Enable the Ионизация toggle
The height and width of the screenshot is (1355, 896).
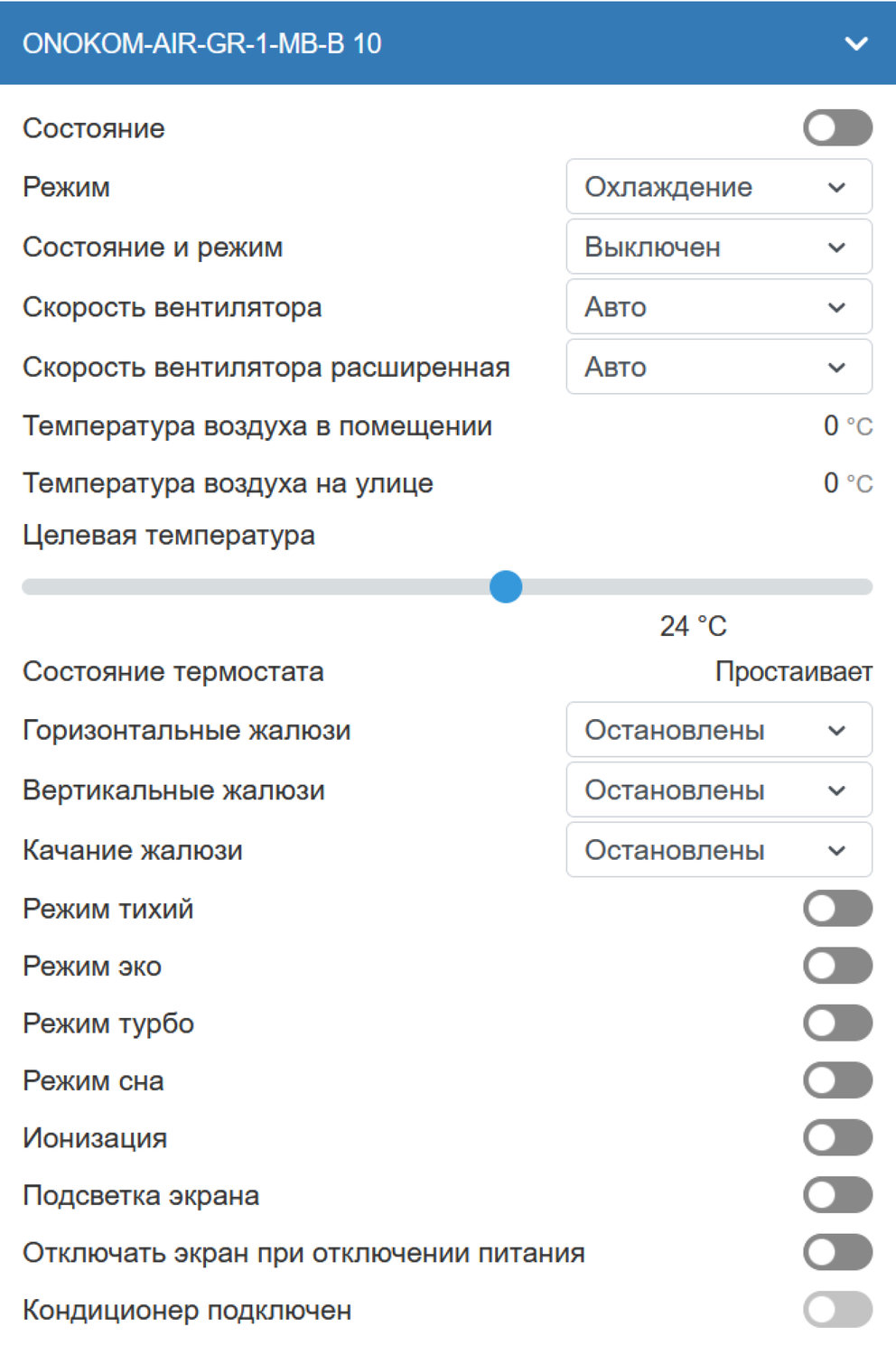[x=837, y=1138]
